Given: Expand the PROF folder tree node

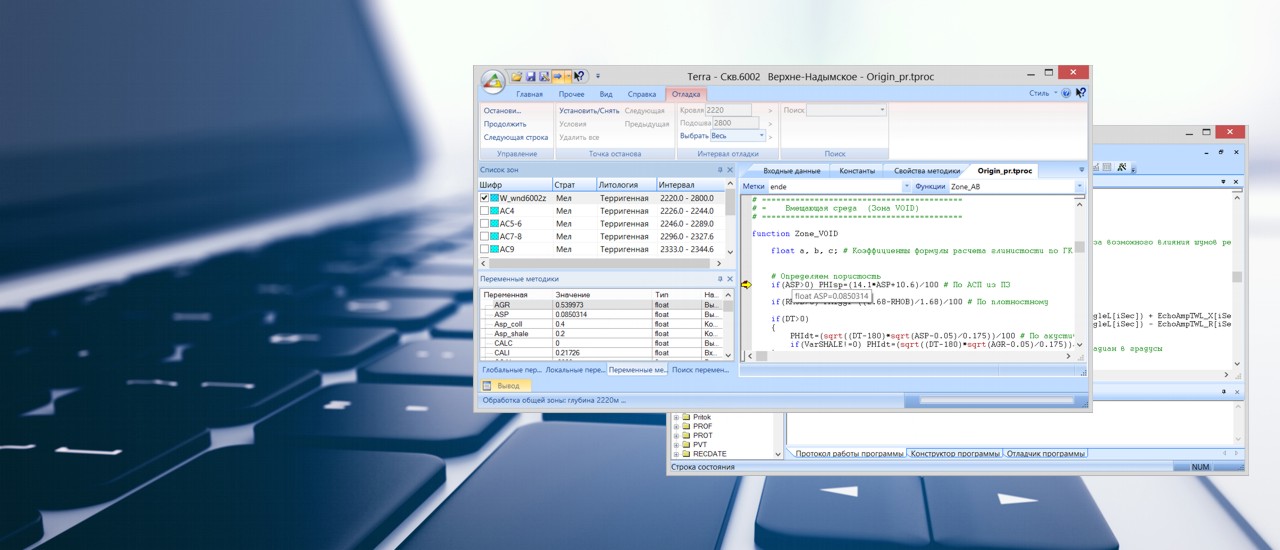Looking at the screenshot, I should click(676, 426).
